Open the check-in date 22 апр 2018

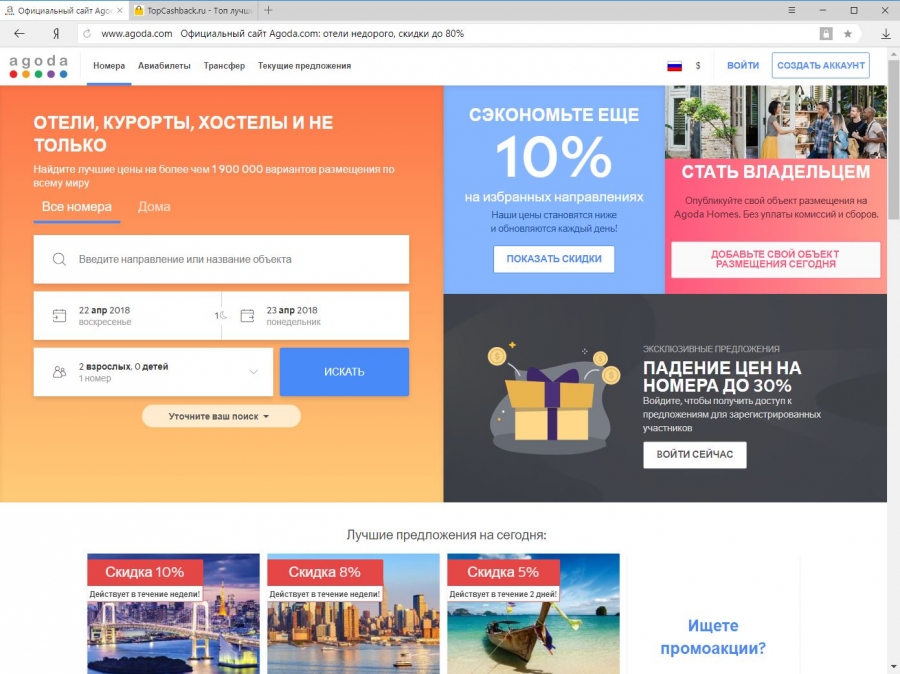click(127, 316)
